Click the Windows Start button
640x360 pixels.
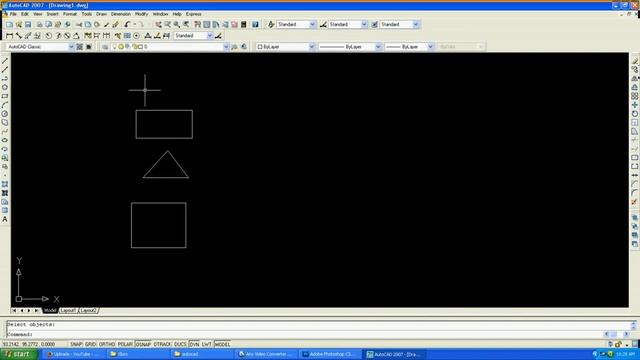(x=19, y=354)
